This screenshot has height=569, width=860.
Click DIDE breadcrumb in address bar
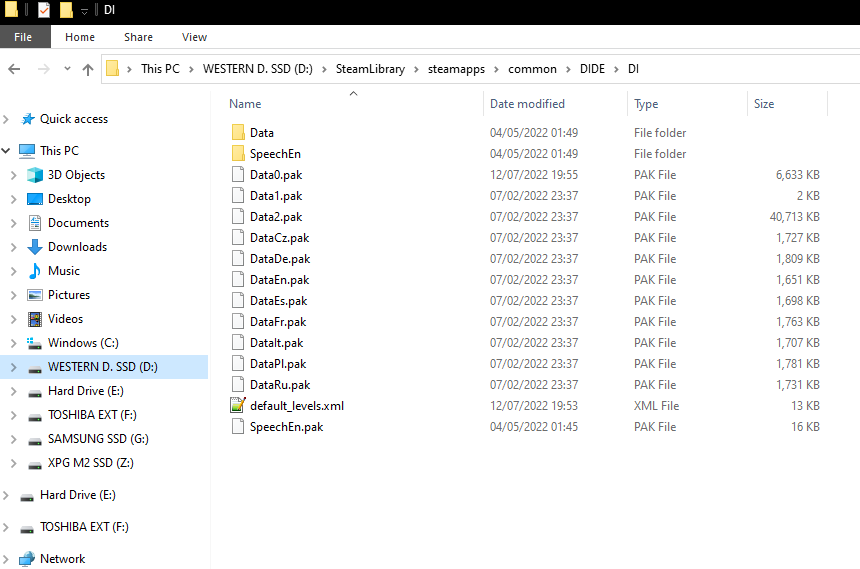point(592,69)
